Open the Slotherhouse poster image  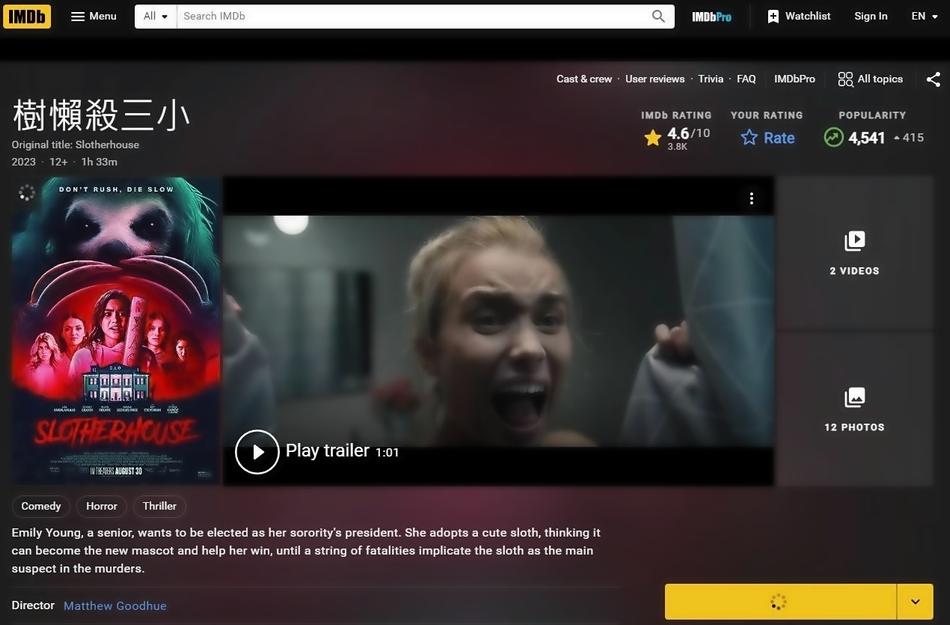point(116,331)
